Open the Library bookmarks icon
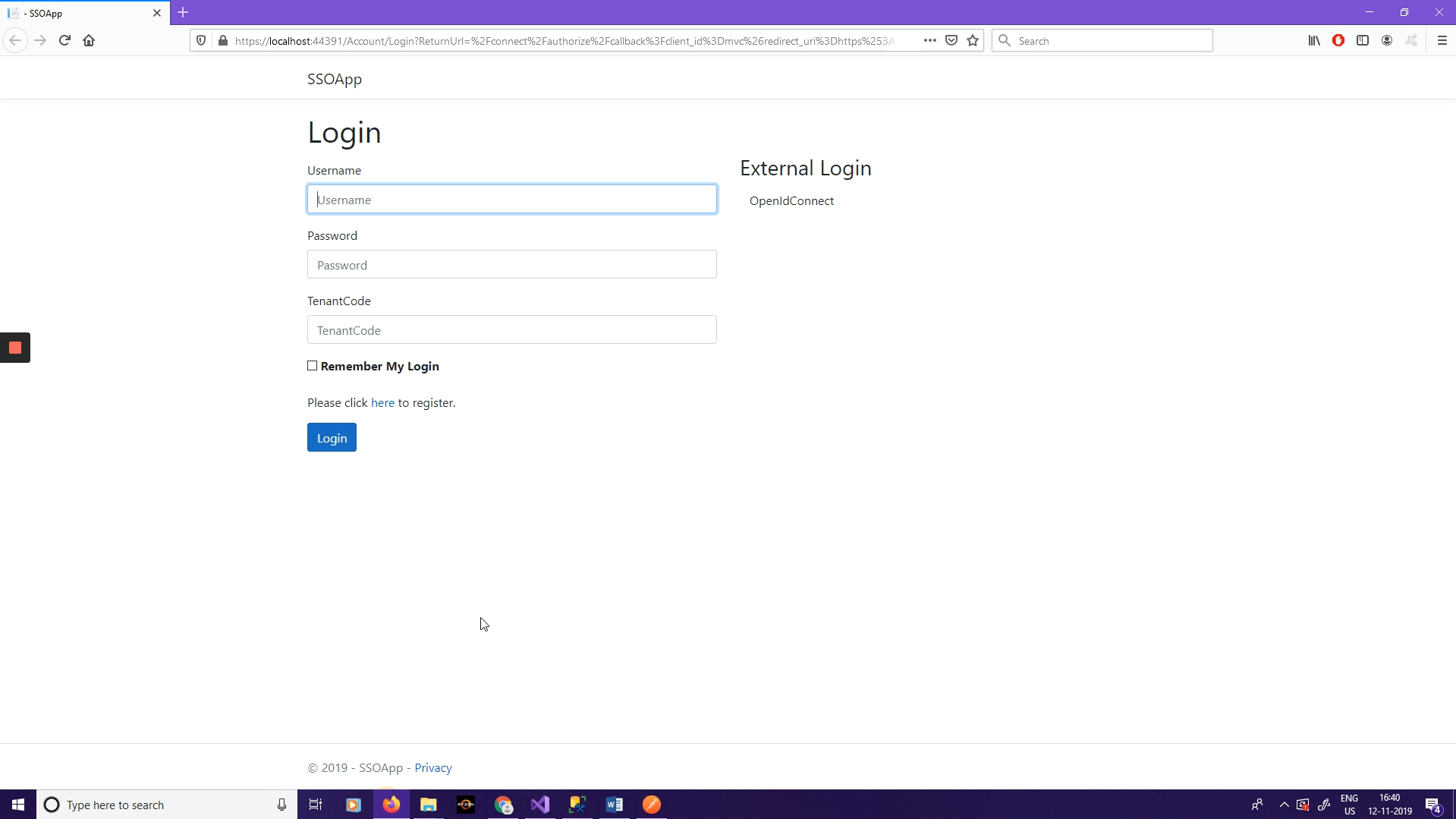 click(1314, 40)
